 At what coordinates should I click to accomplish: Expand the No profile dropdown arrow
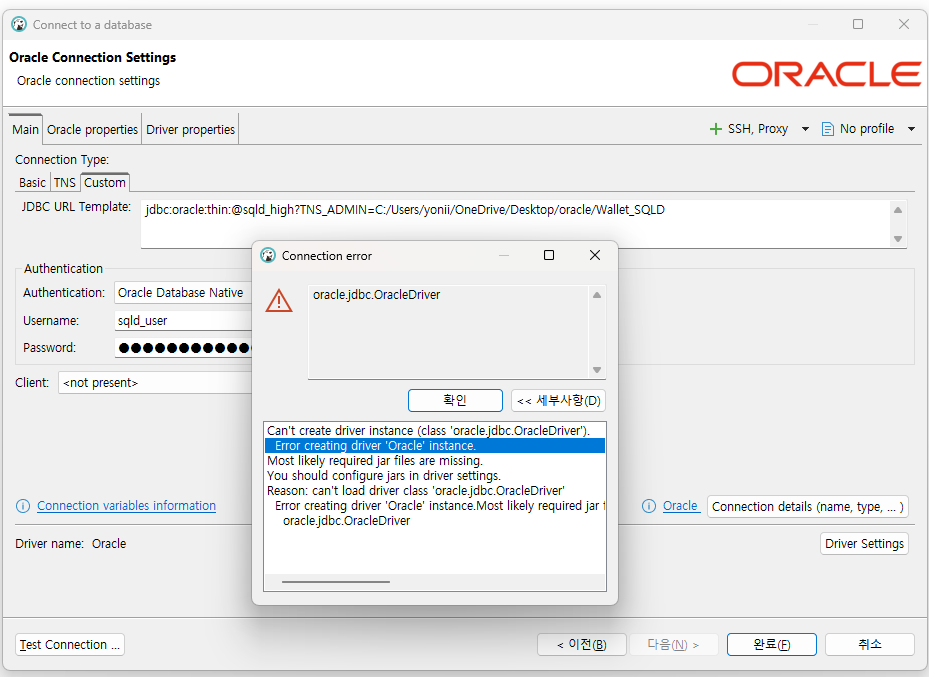911,129
